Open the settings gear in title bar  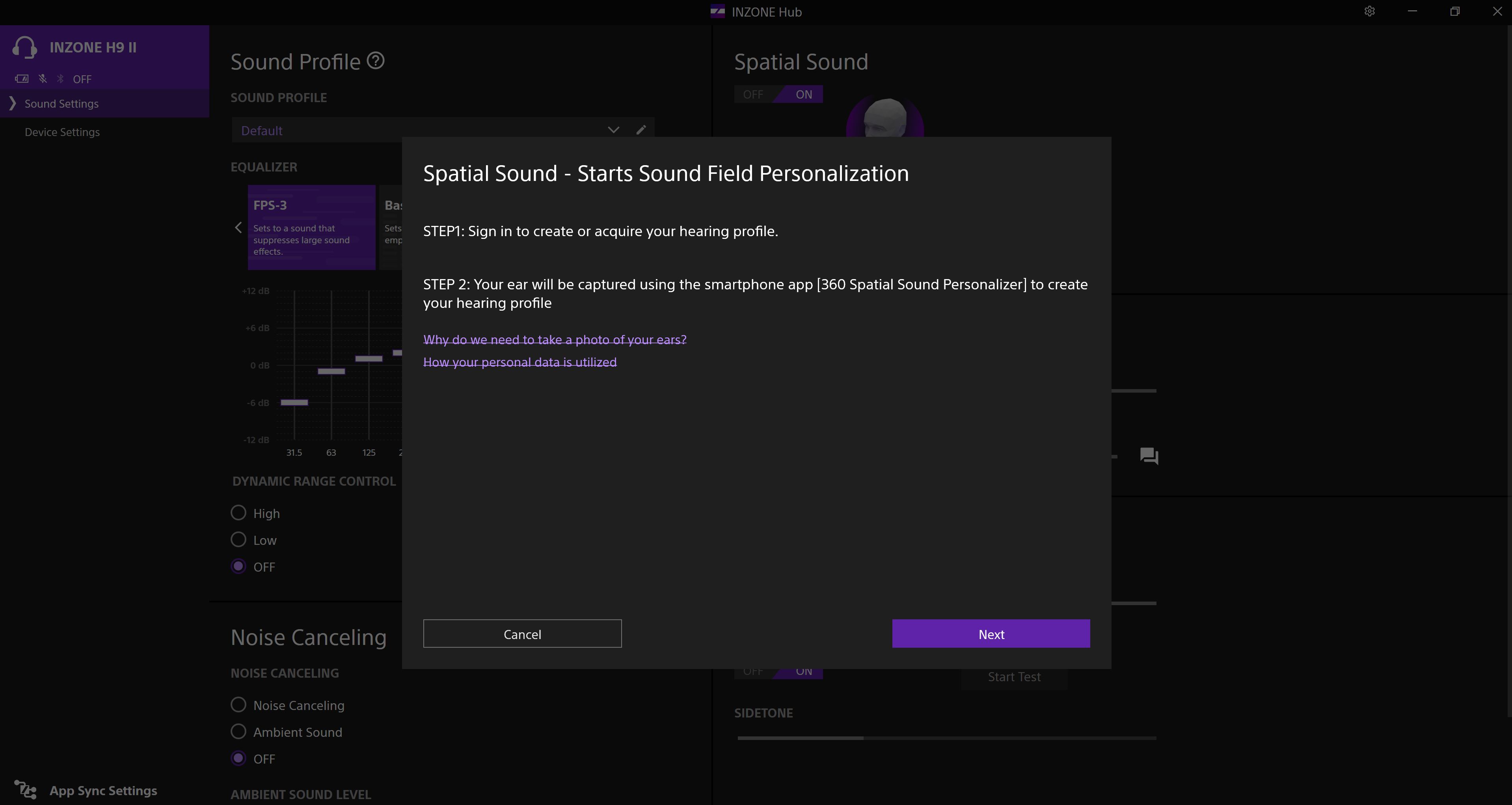[x=1369, y=12]
